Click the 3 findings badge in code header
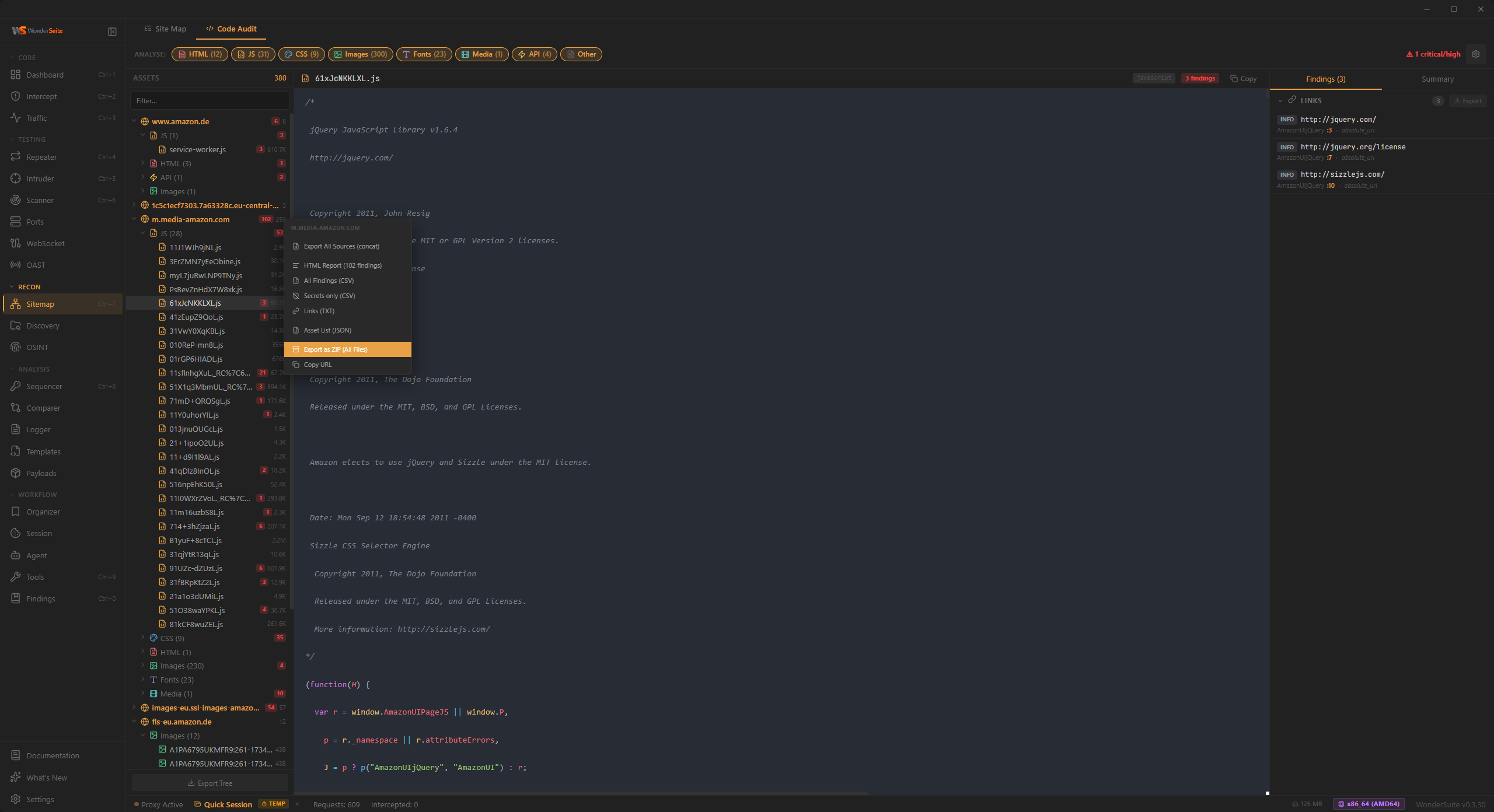The width and height of the screenshot is (1494, 812). [1200, 78]
